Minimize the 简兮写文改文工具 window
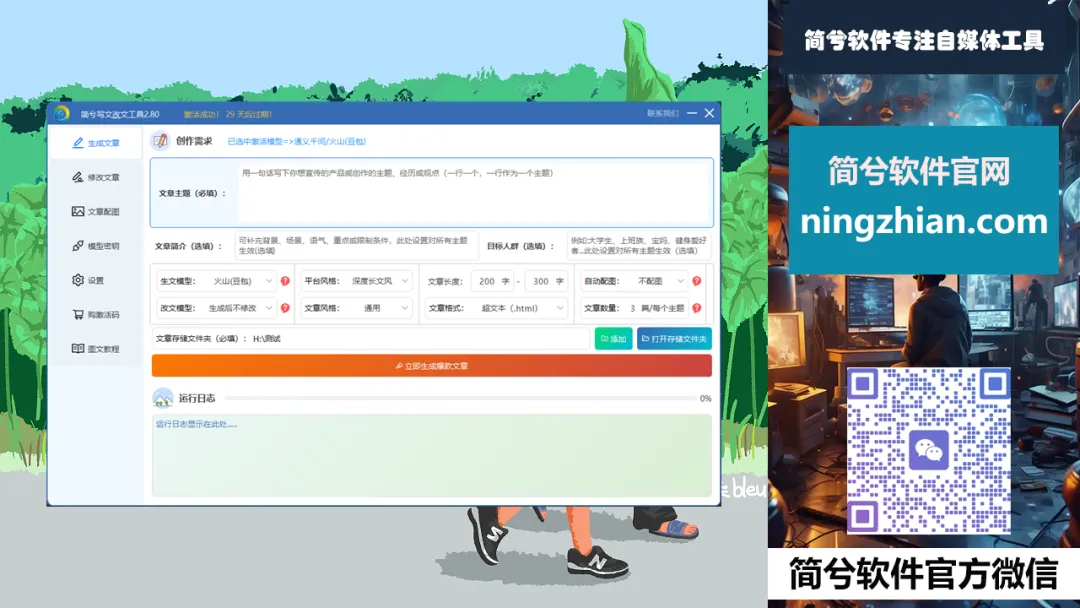 pyautogui.click(x=692, y=113)
